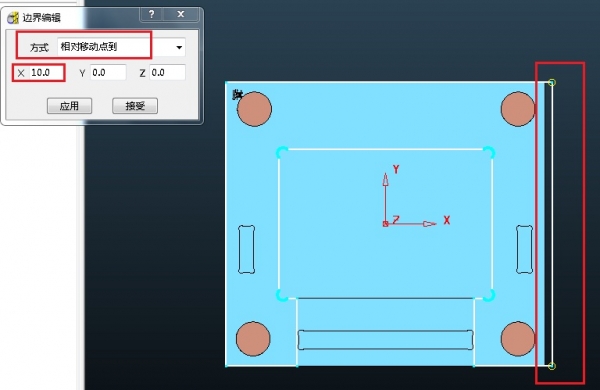
Task: Click the left vertical slot on the model
Action: tap(246, 249)
